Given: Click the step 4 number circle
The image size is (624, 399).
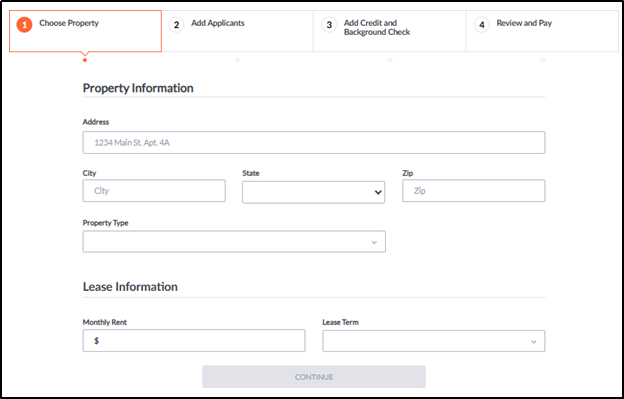Looking at the screenshot, I should tap(482, 25).
